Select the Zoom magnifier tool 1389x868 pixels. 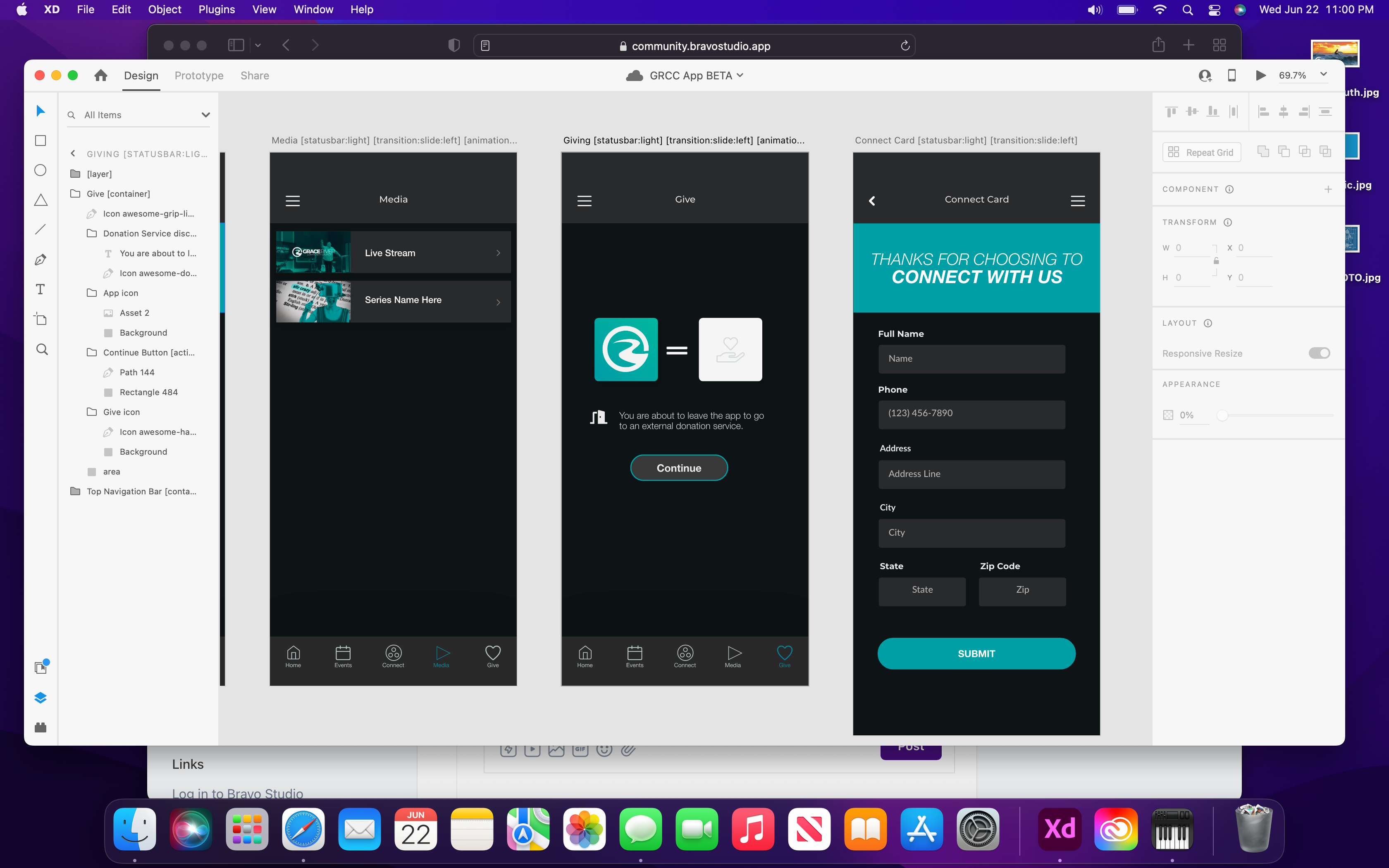(41, 349)
